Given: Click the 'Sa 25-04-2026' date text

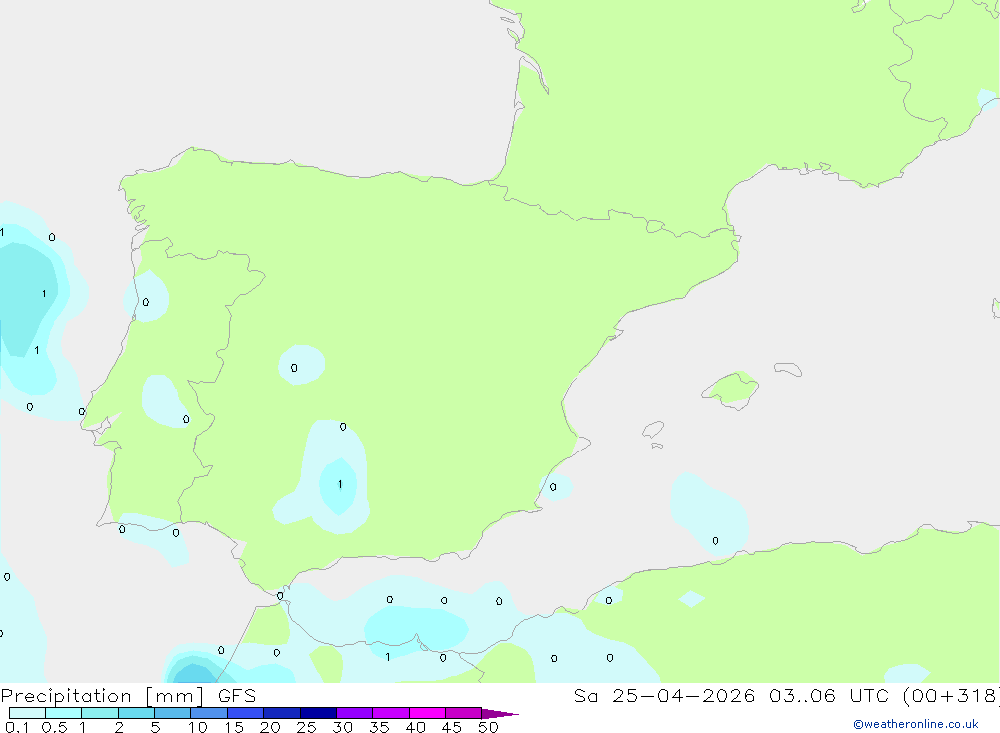Looking at the screenshot, I should tap(664, 695).
